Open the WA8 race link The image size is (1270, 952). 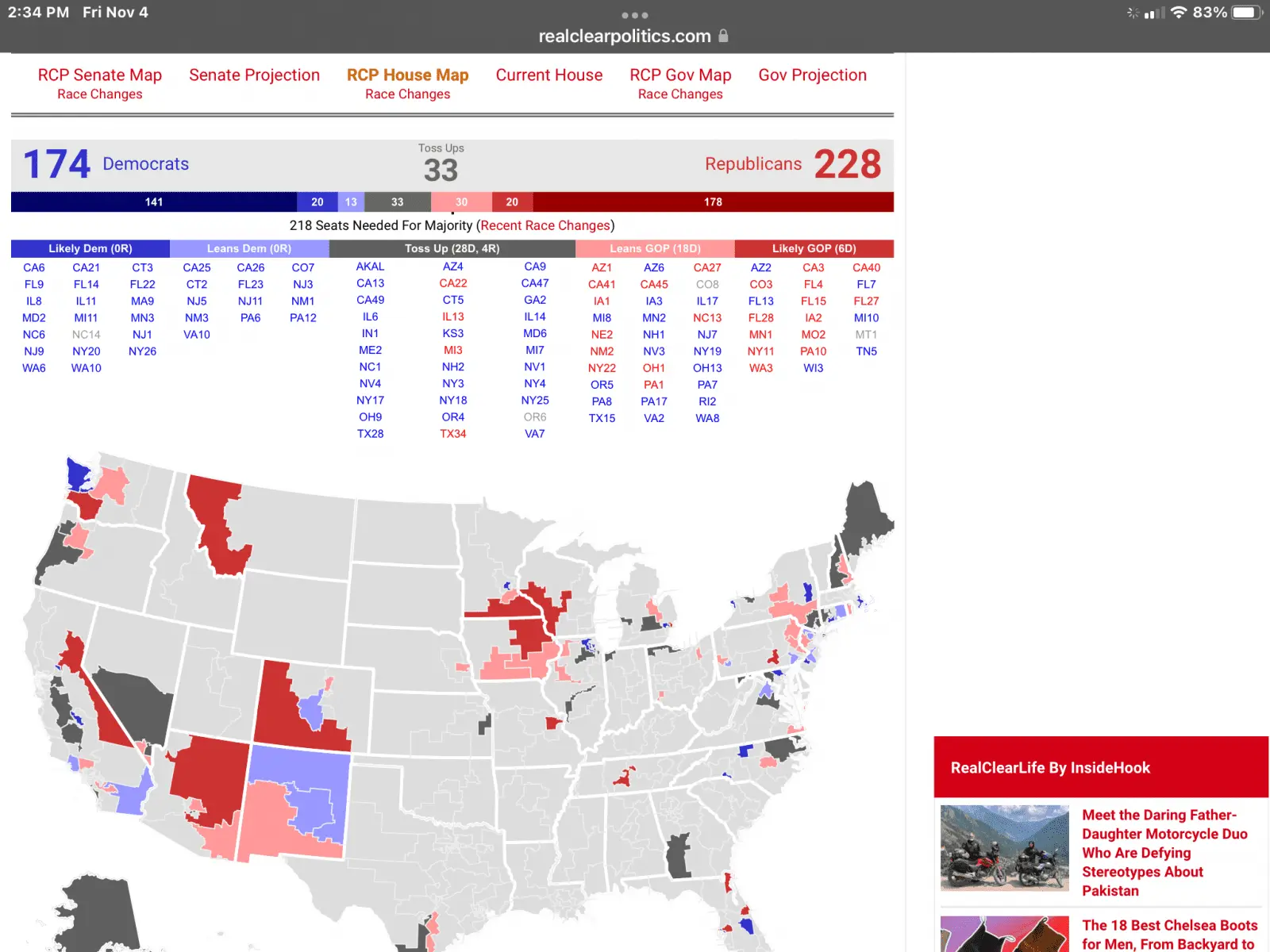click(x=707, y=418)
